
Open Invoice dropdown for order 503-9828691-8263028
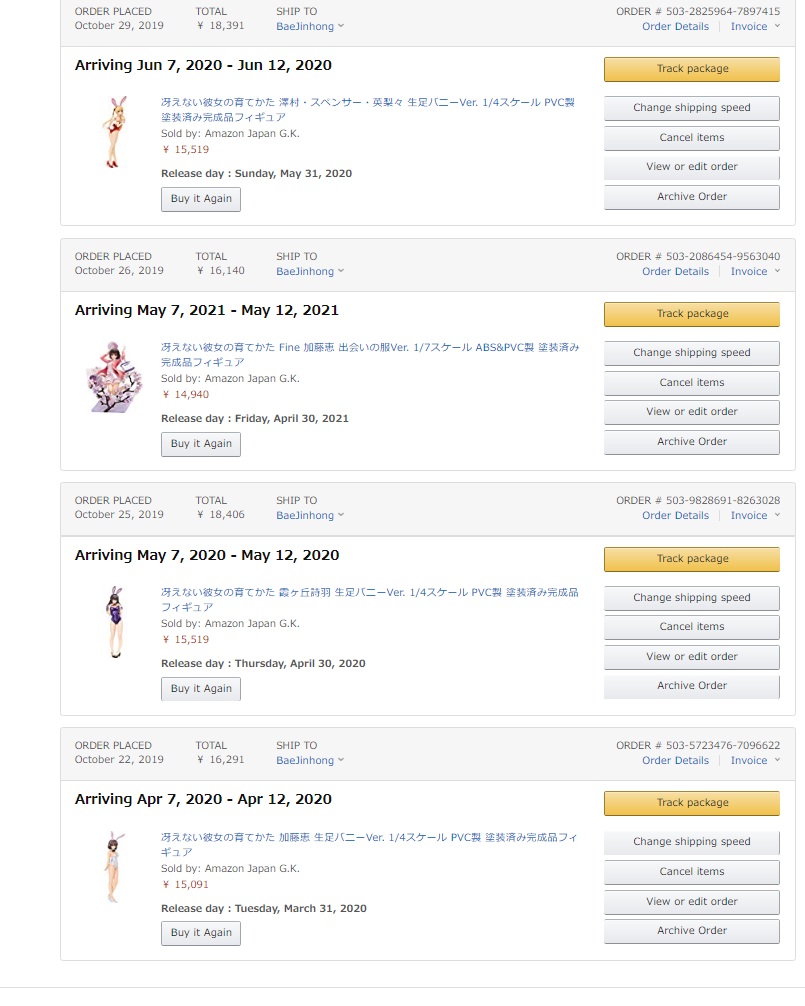[755, 516]
